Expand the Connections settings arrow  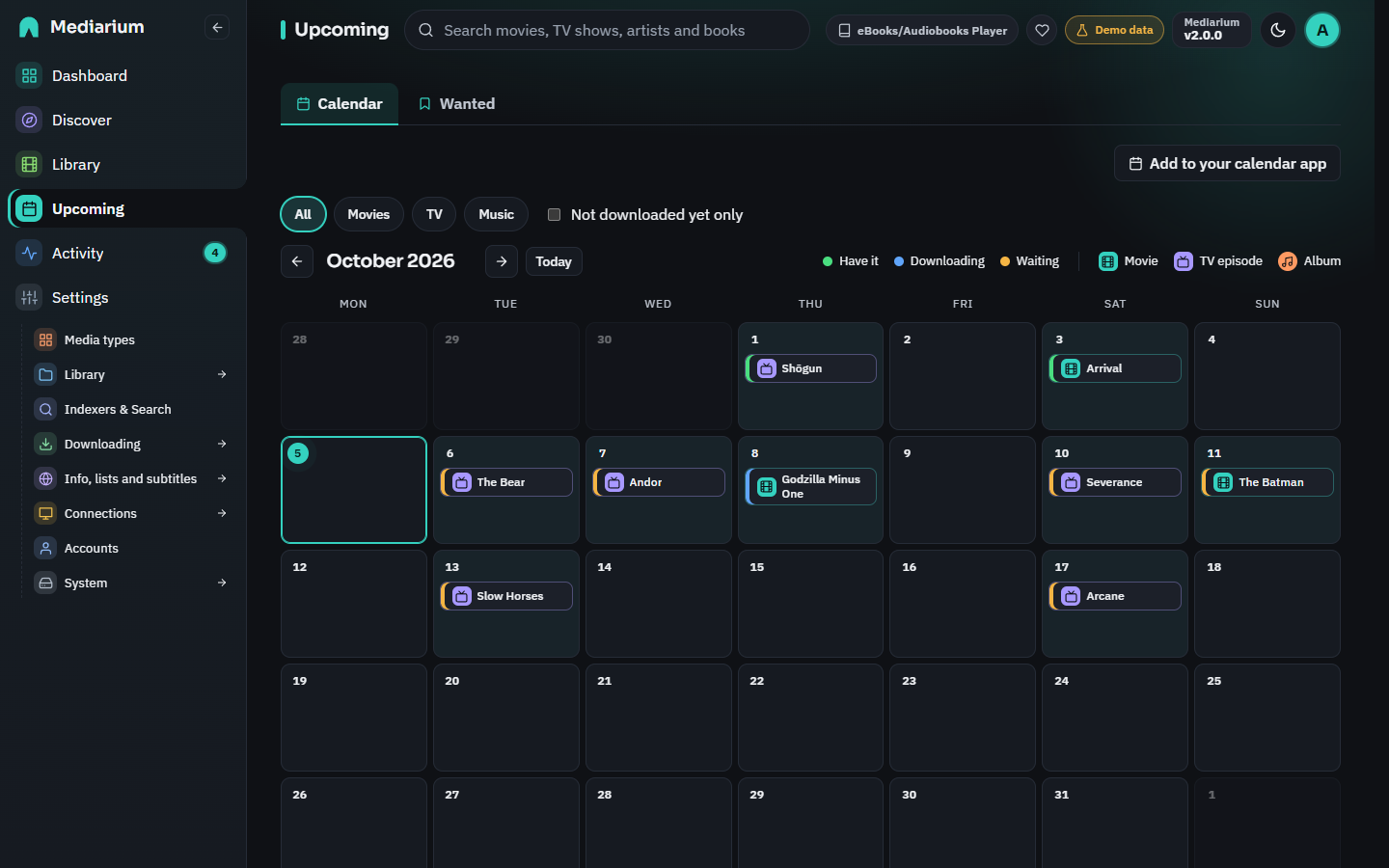pyautogui.click(x=222, y=513)
